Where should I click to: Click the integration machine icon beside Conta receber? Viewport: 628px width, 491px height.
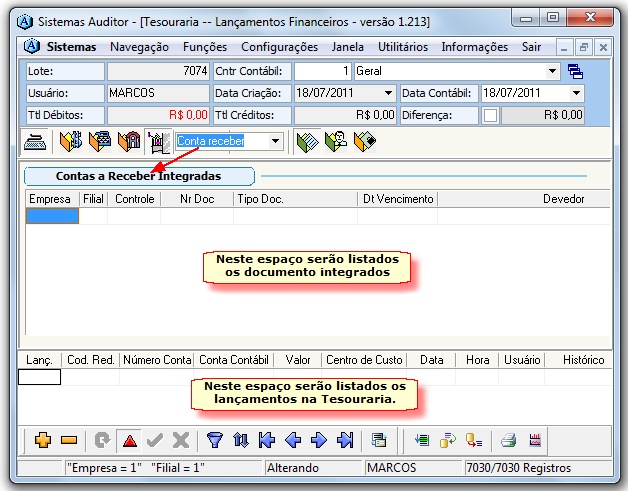pyautogui.click(x=159, y=141)
